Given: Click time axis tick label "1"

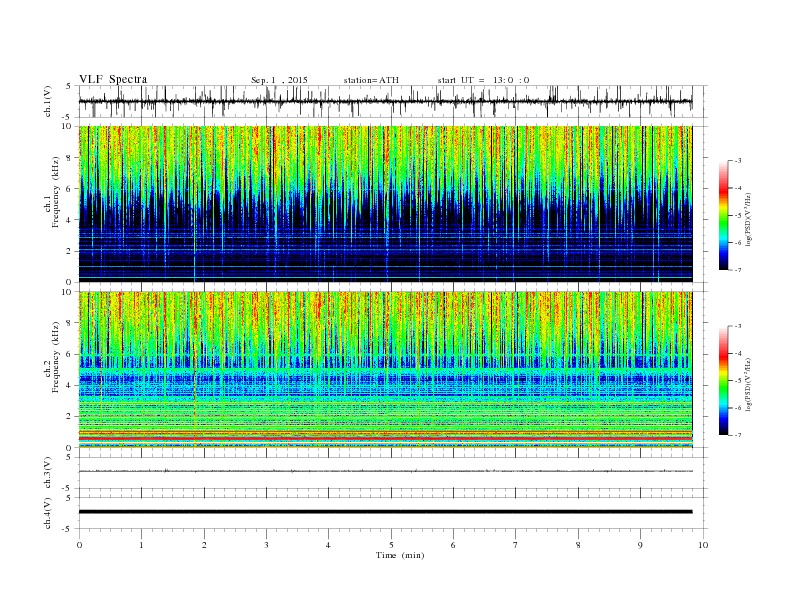Looking at the screenshot, I should (141, 545).
